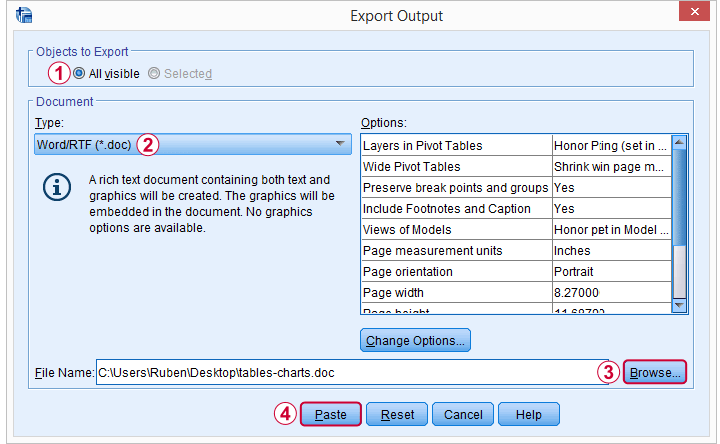Select the Selected radio button
Viewport: 720px width, 444px height.
[x=153, y=73]
